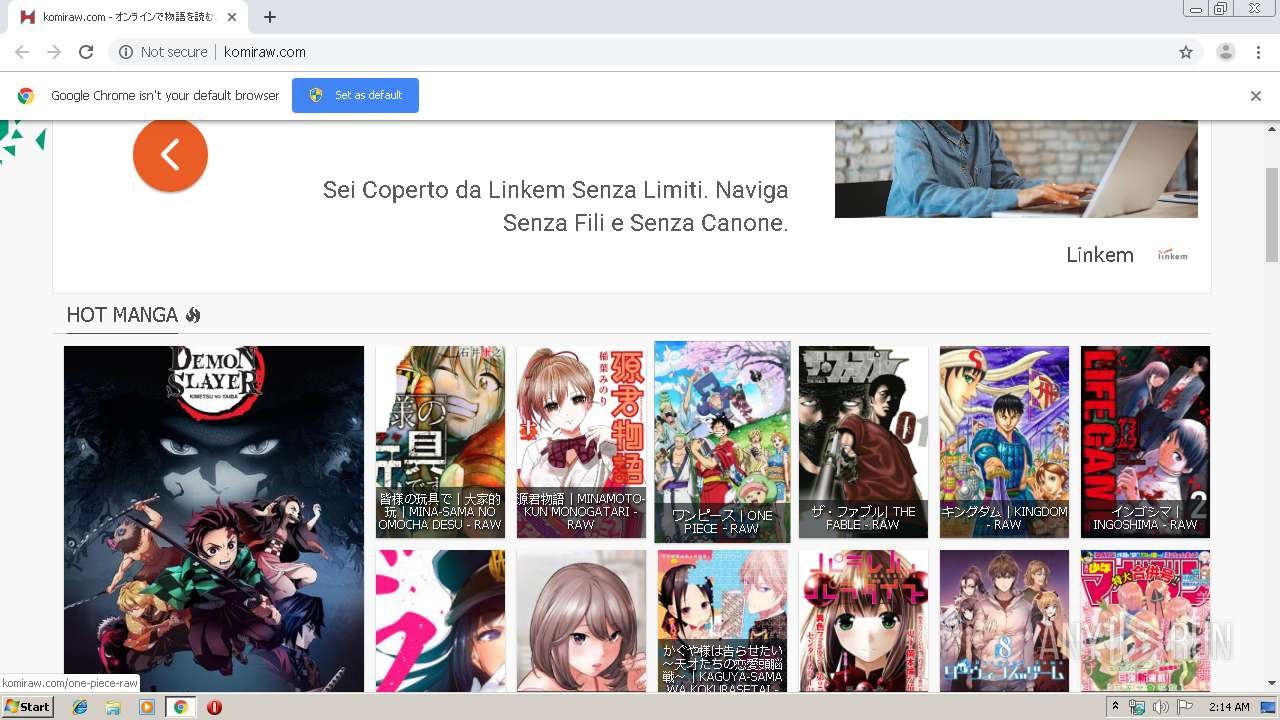This screenshot has width=1280, height=720.
Task: Open the magazine cover manga in second row
Action: 1145,620
